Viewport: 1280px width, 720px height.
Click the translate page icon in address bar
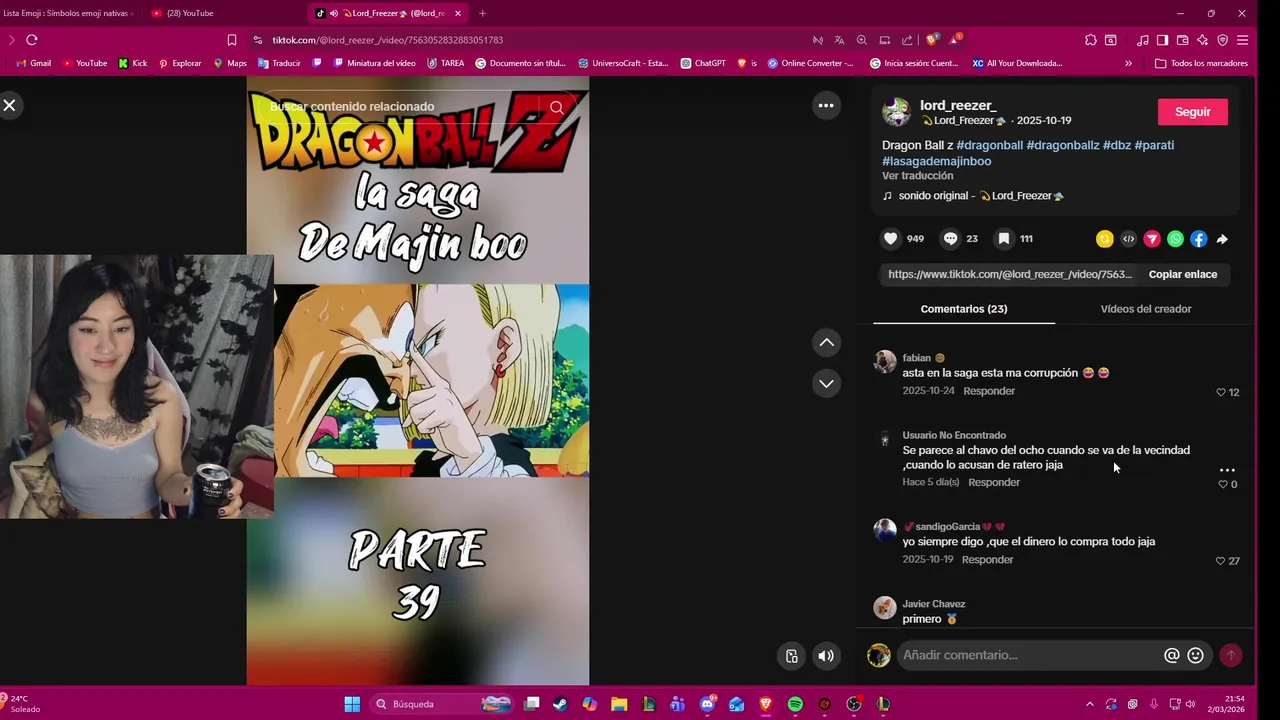839,40
